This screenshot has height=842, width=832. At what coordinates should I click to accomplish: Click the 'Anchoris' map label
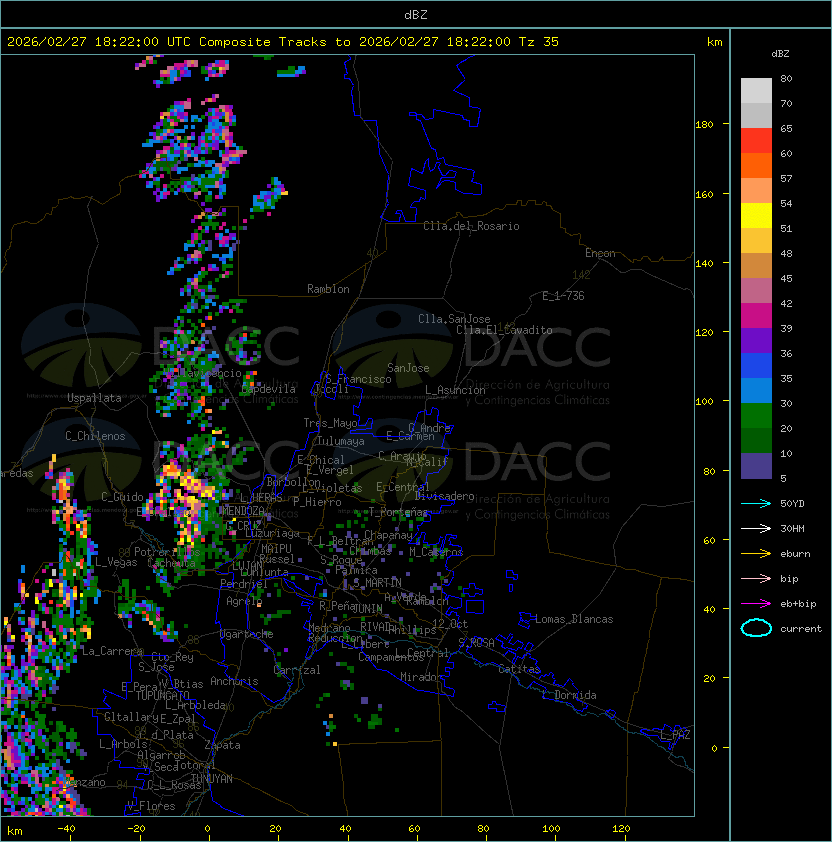(234, 681)
